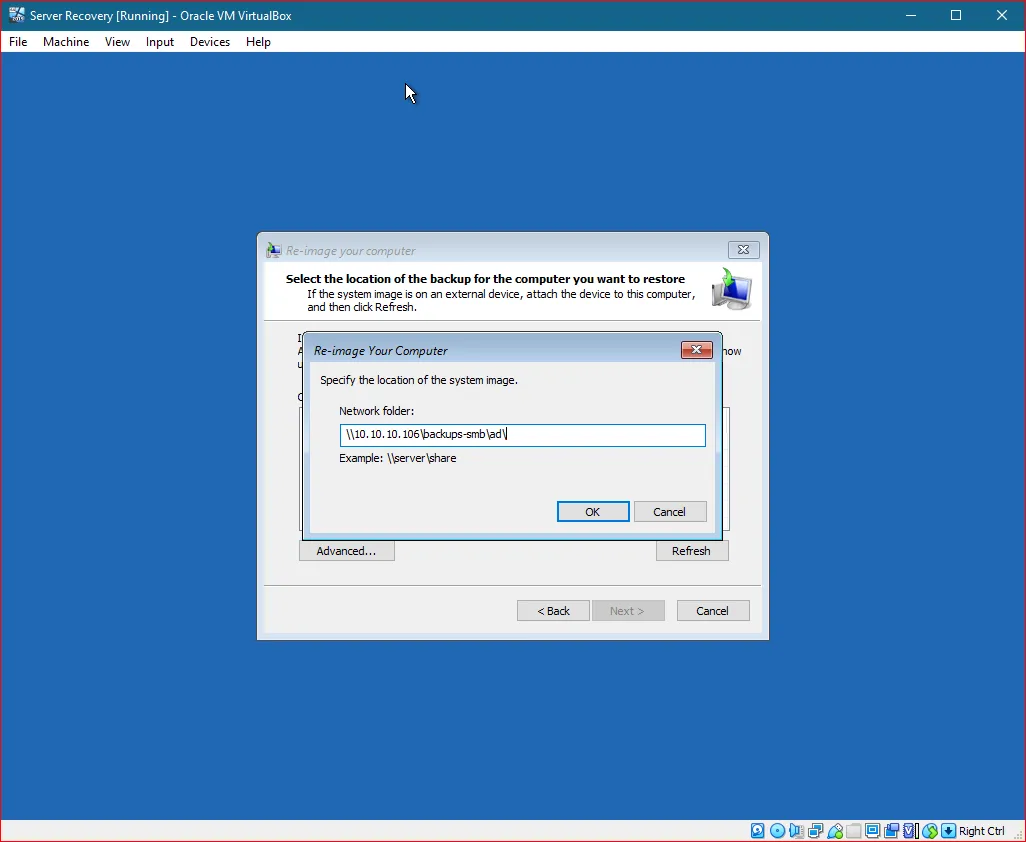Image resolution: width=1026 pixels, height=842 pixels.
Task: Click the shared folders icon in status bar
Action: click(x=853, y=830)
